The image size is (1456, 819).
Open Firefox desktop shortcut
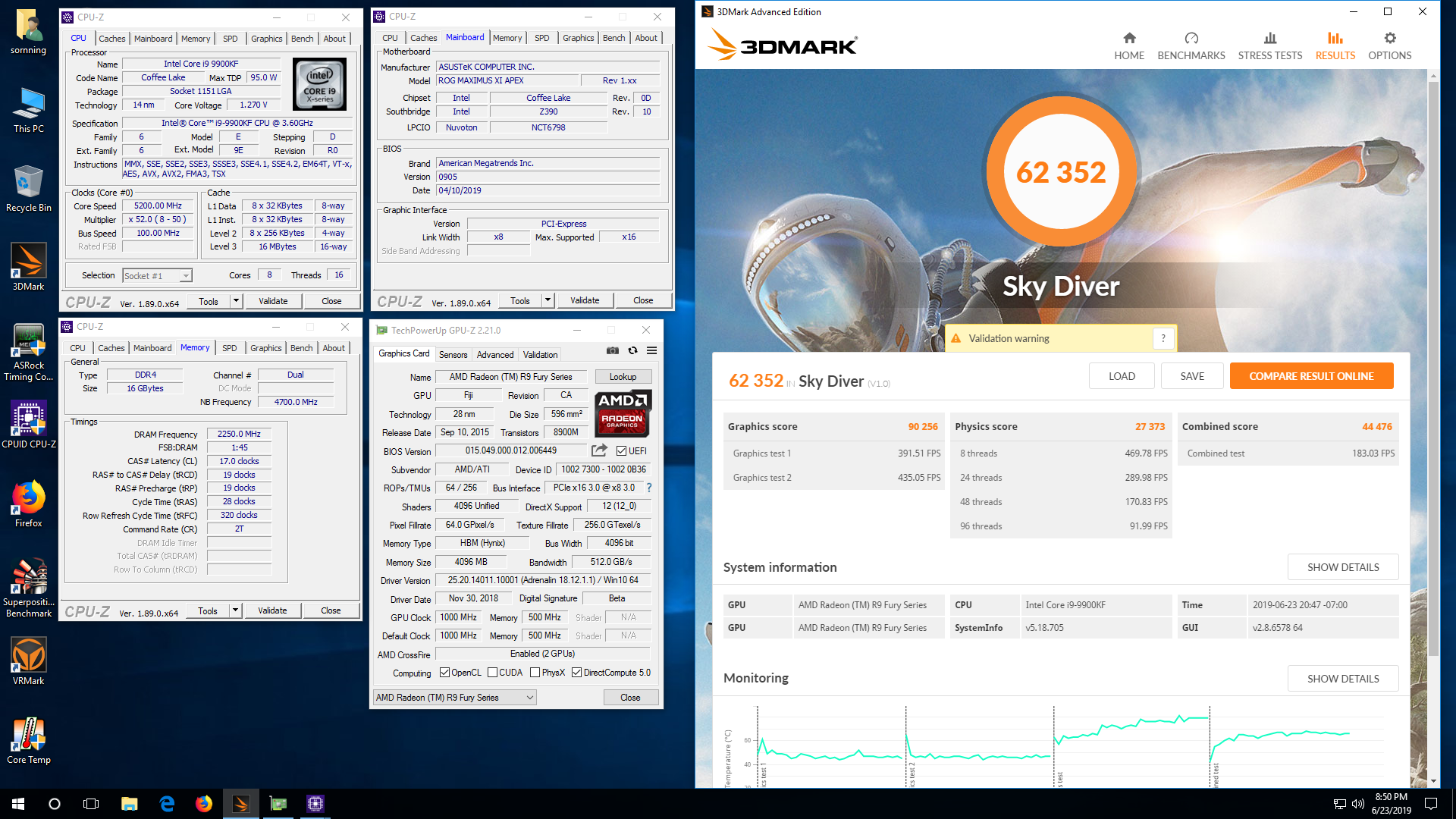28,504
